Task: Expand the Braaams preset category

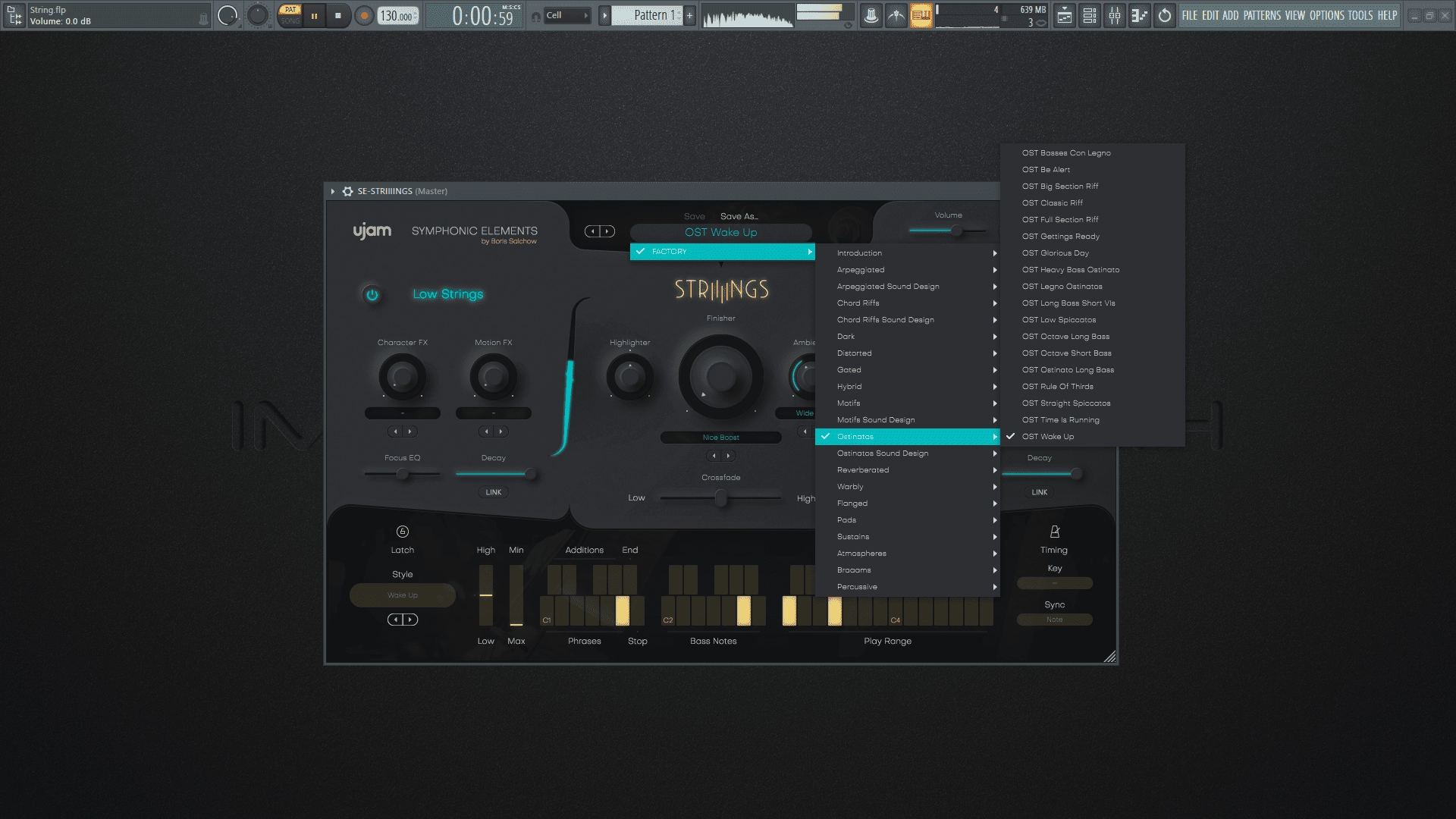Action: pyautogui.click(x=908, y=570)
